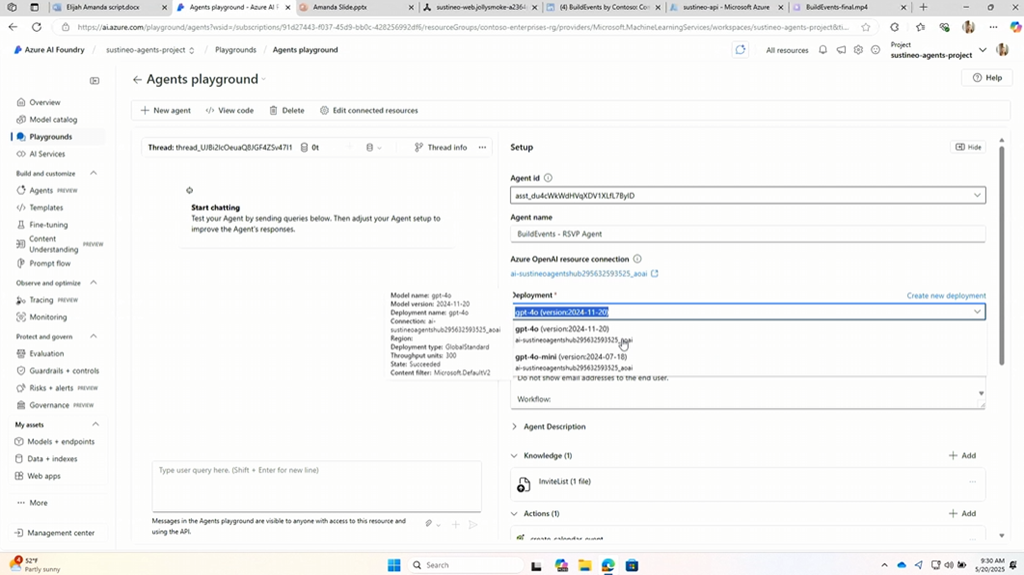The width and height of the screenshot is (1024, 575).
Task: Open ai-sustineoagentshub resource connection link
Action: click(x=584, y=274)
